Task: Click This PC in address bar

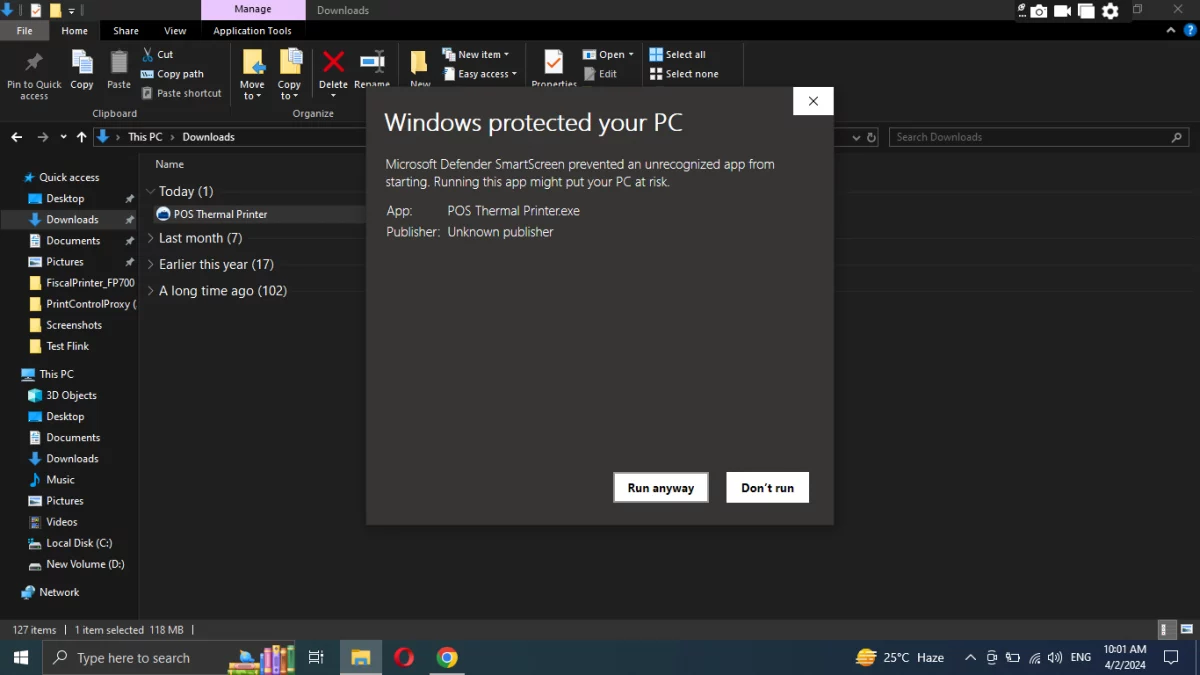Action: tap(145, 137)
